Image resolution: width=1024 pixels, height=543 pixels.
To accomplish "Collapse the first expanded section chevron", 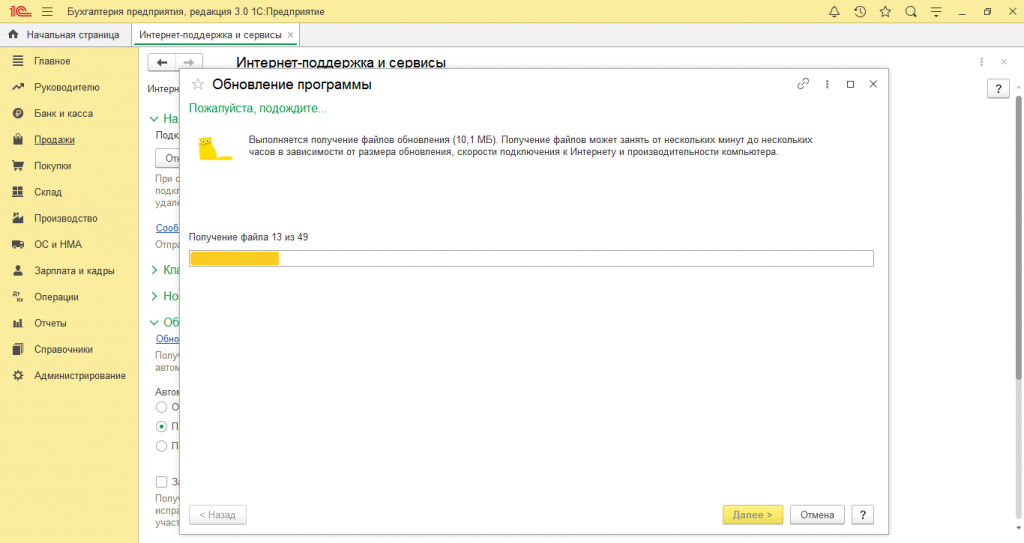I will pyautogui.click(x=154, y=118).
